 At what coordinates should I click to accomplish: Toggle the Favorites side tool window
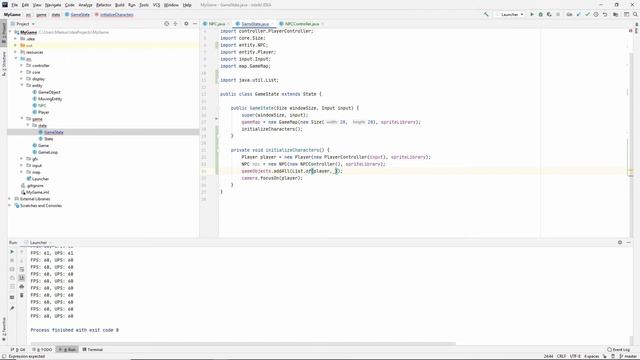pyautogui.click(x=4, y=329)
